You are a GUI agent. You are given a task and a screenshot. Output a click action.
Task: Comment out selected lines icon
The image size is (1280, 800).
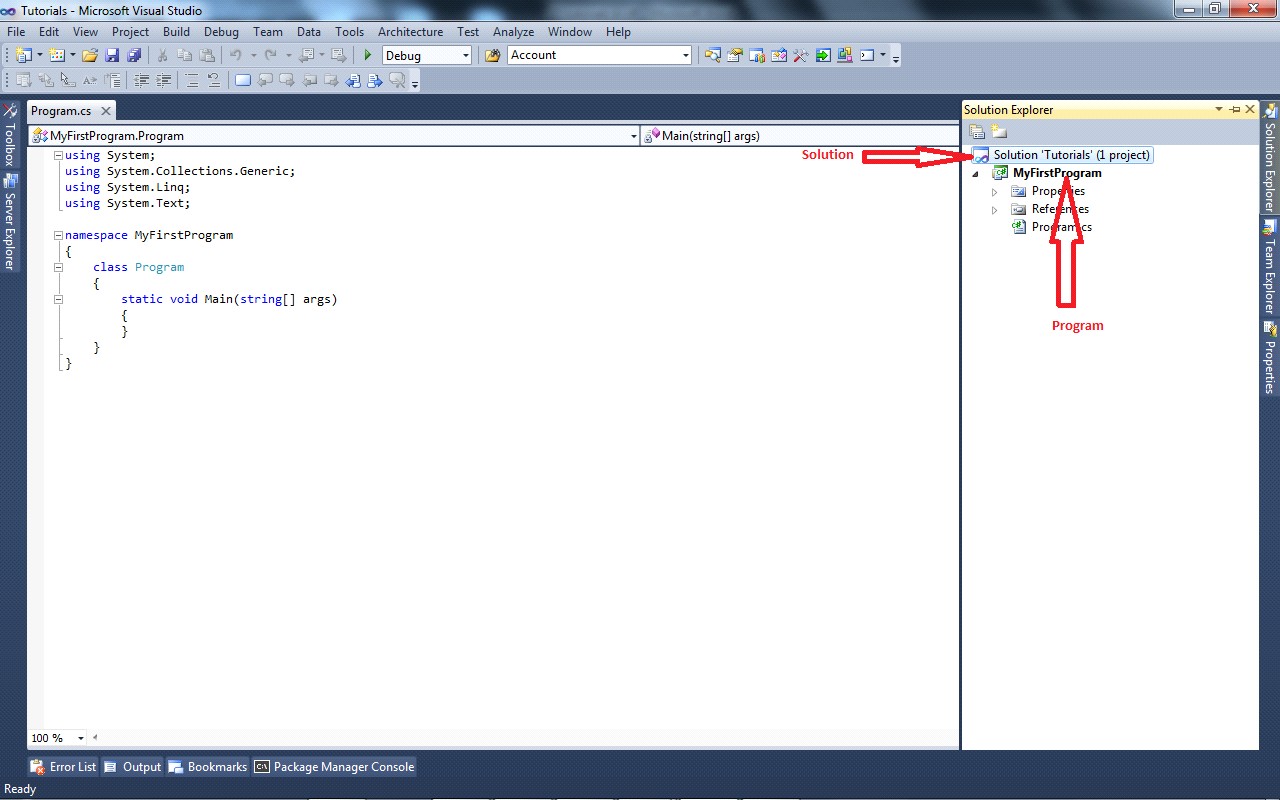192,80
